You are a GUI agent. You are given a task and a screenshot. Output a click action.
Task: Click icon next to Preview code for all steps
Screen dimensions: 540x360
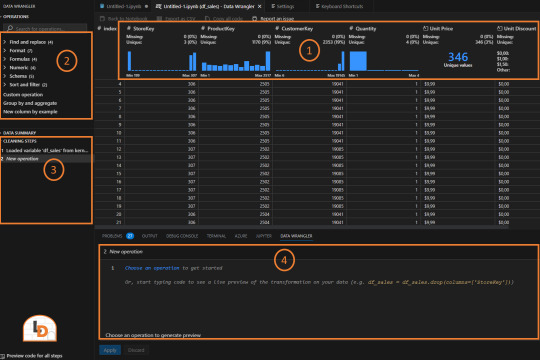pos(3,356)
